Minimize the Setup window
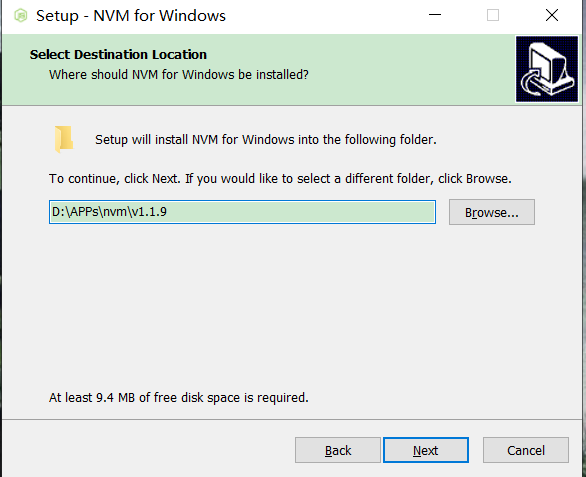Screen dimensions: 586x477 pyautogui.click(x=435, y=15)
